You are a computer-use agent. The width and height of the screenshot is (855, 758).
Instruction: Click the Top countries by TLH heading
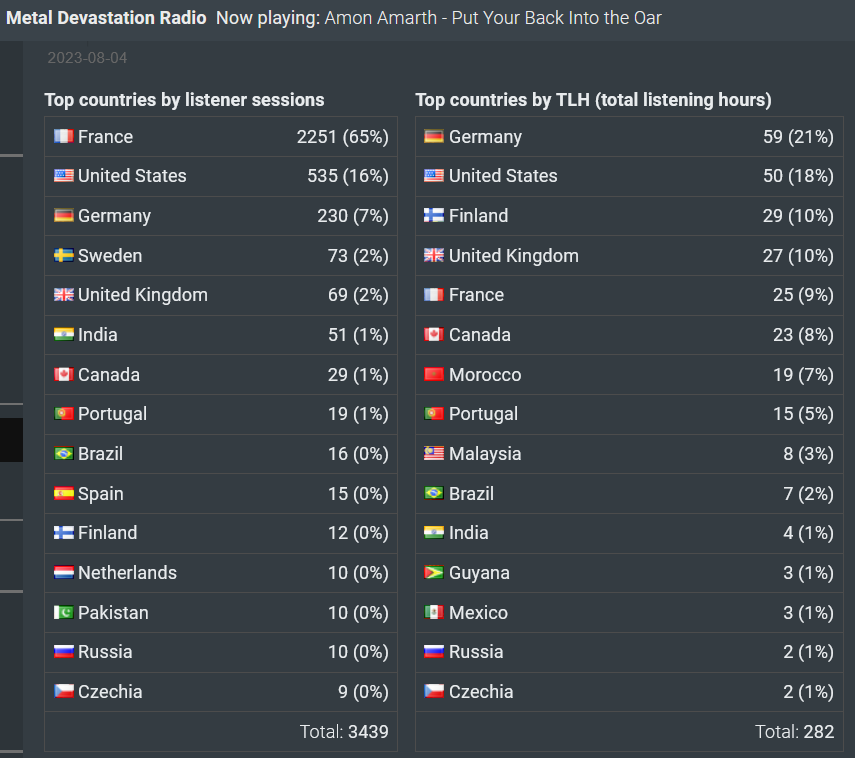coord(593,100)
